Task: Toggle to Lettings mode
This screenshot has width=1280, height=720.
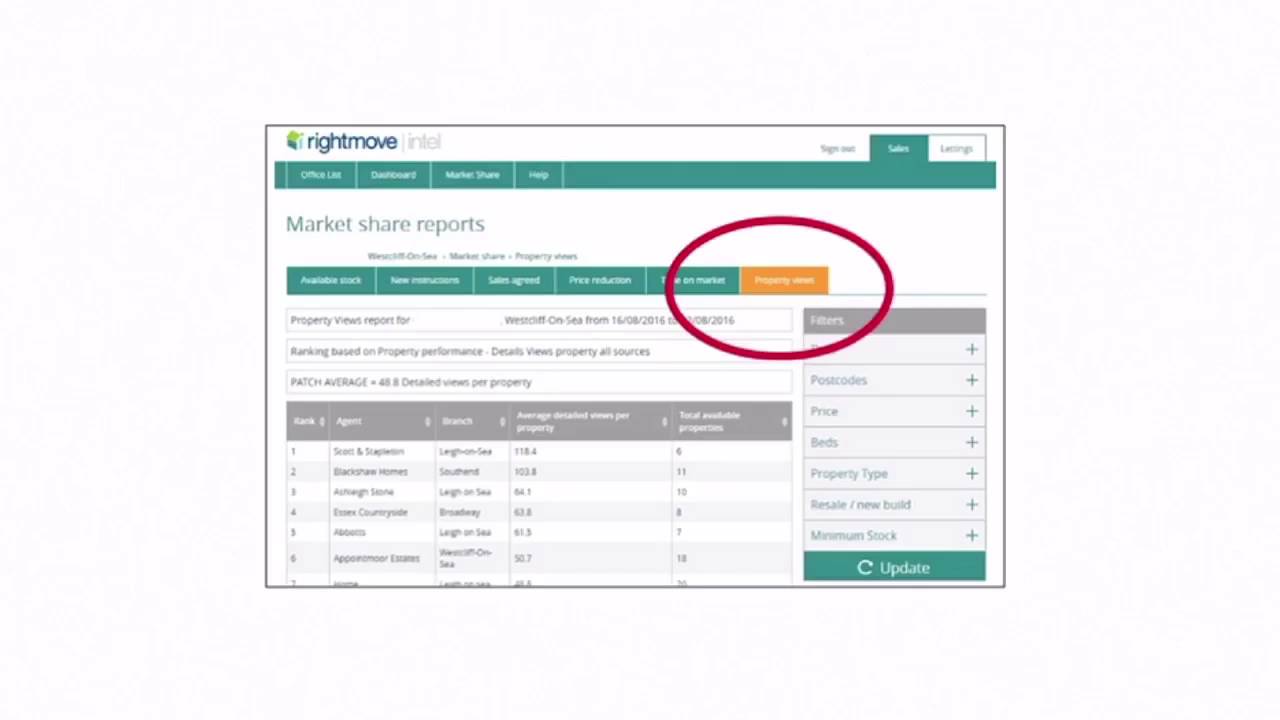Action: pos(955,148)
